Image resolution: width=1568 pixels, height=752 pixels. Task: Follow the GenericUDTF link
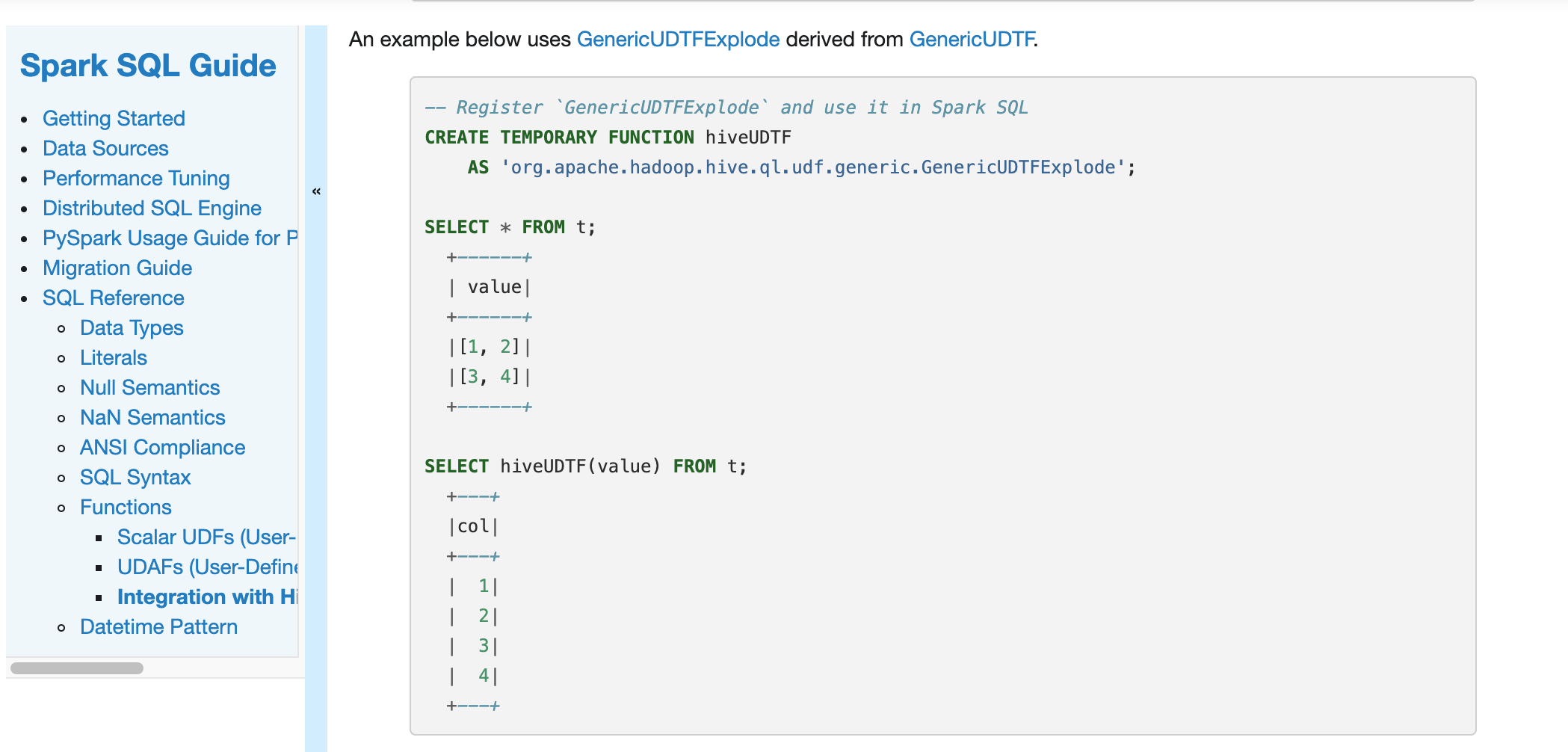pos(972,39)
